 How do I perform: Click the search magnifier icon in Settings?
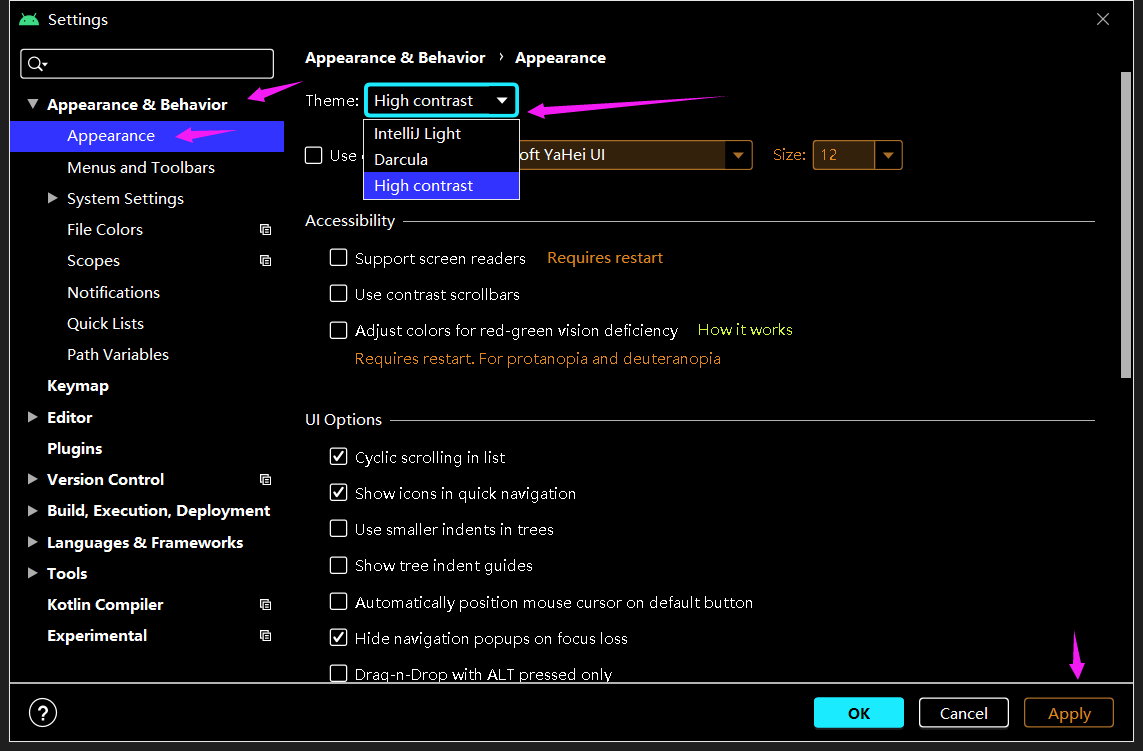(36, 64)
